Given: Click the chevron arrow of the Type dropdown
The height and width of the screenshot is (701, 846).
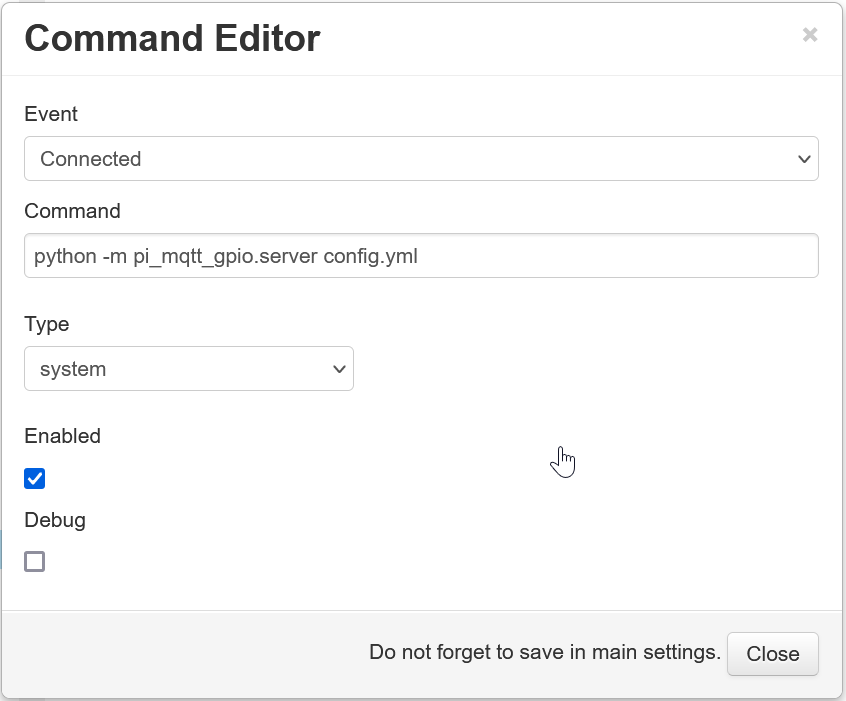Looking at the screenshot, I should (x=339, y=369).
